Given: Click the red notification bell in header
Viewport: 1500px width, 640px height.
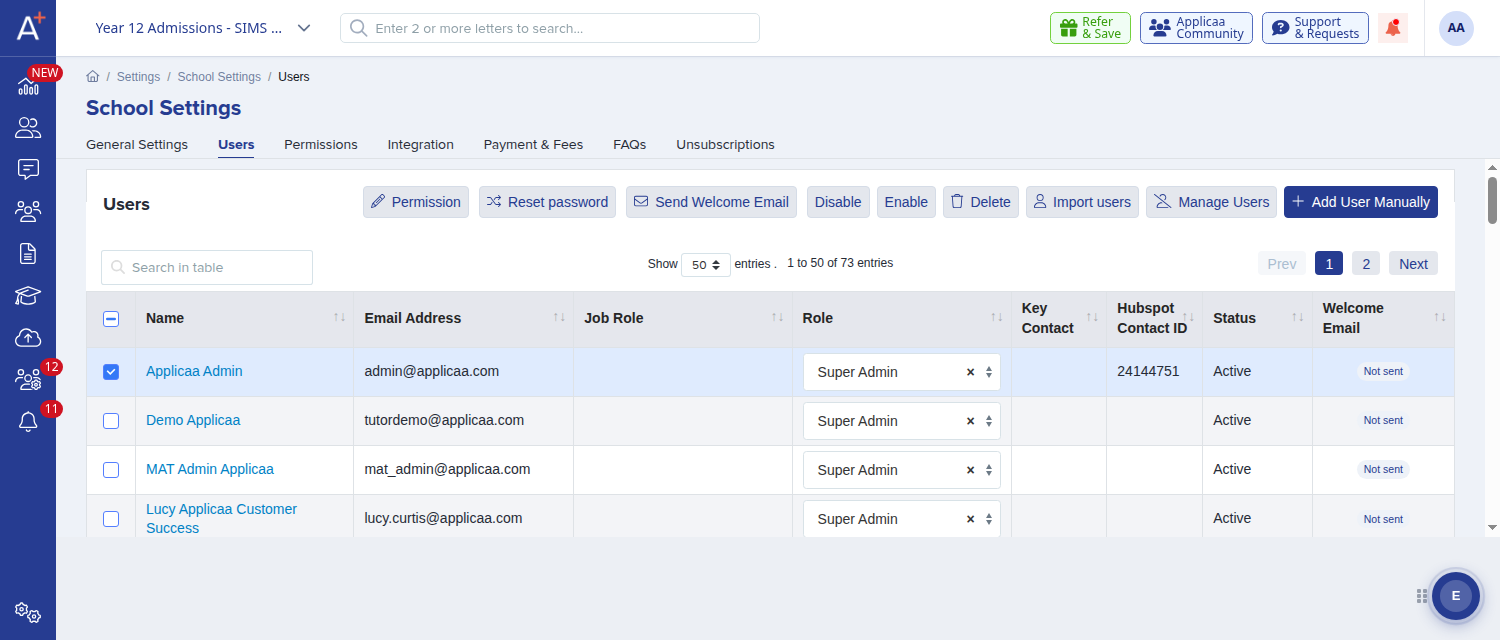Looking at the screenshot, I should click(1393, 28).
